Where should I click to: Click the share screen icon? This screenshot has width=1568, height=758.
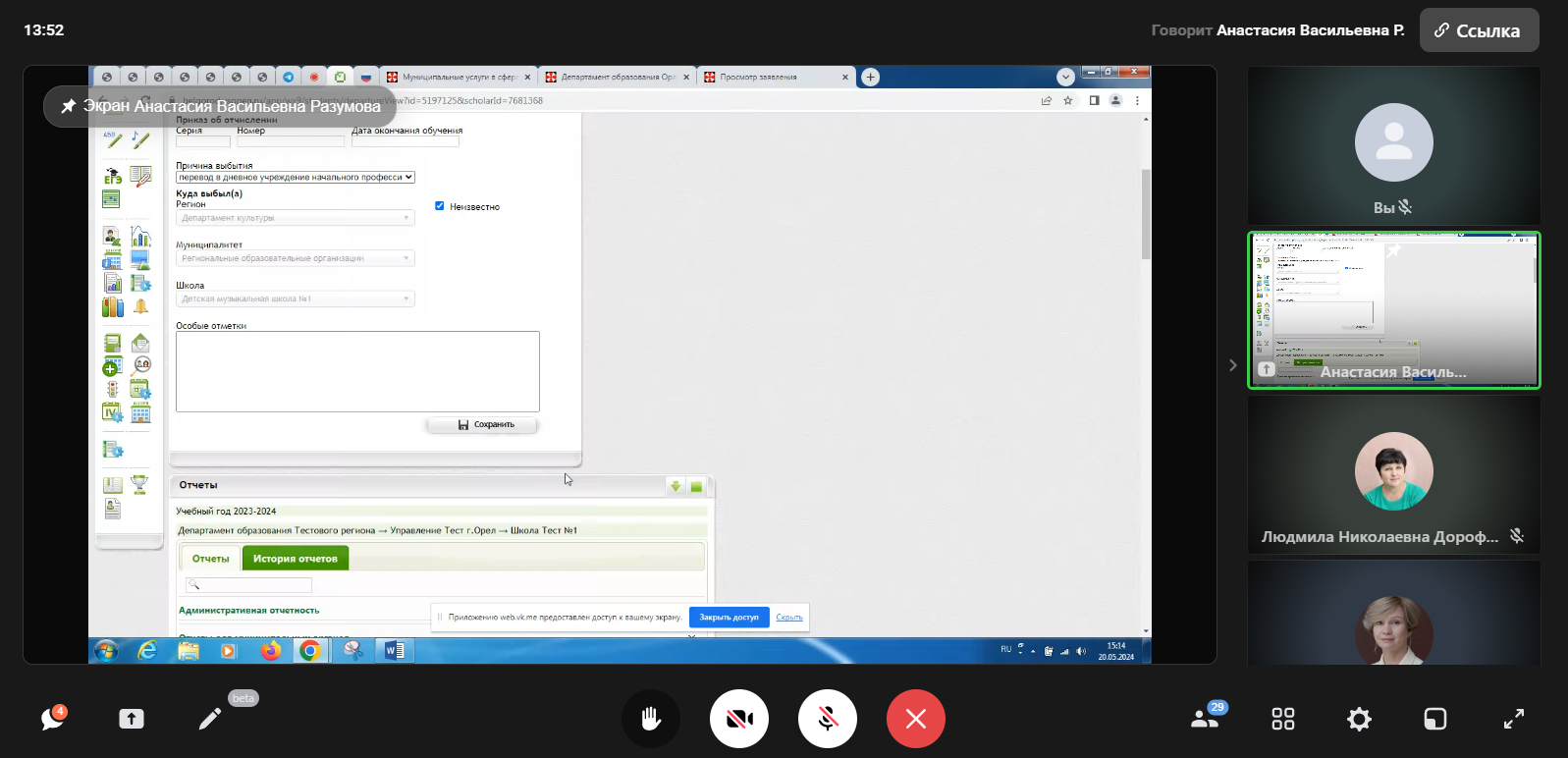[132, 719]
